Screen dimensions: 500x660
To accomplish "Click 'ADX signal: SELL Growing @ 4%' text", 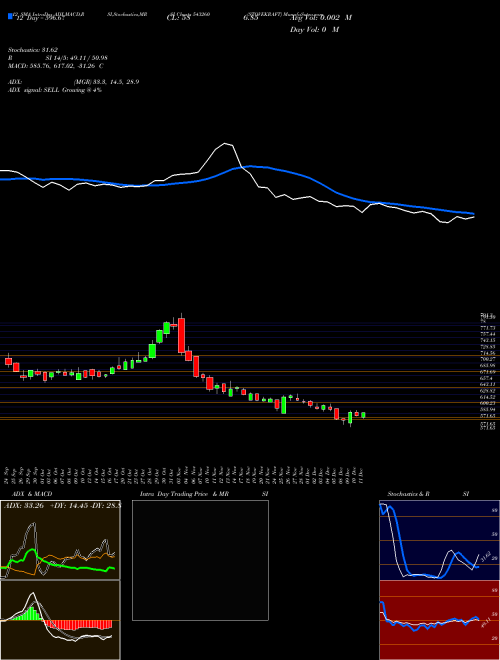I will coord(55,90).
